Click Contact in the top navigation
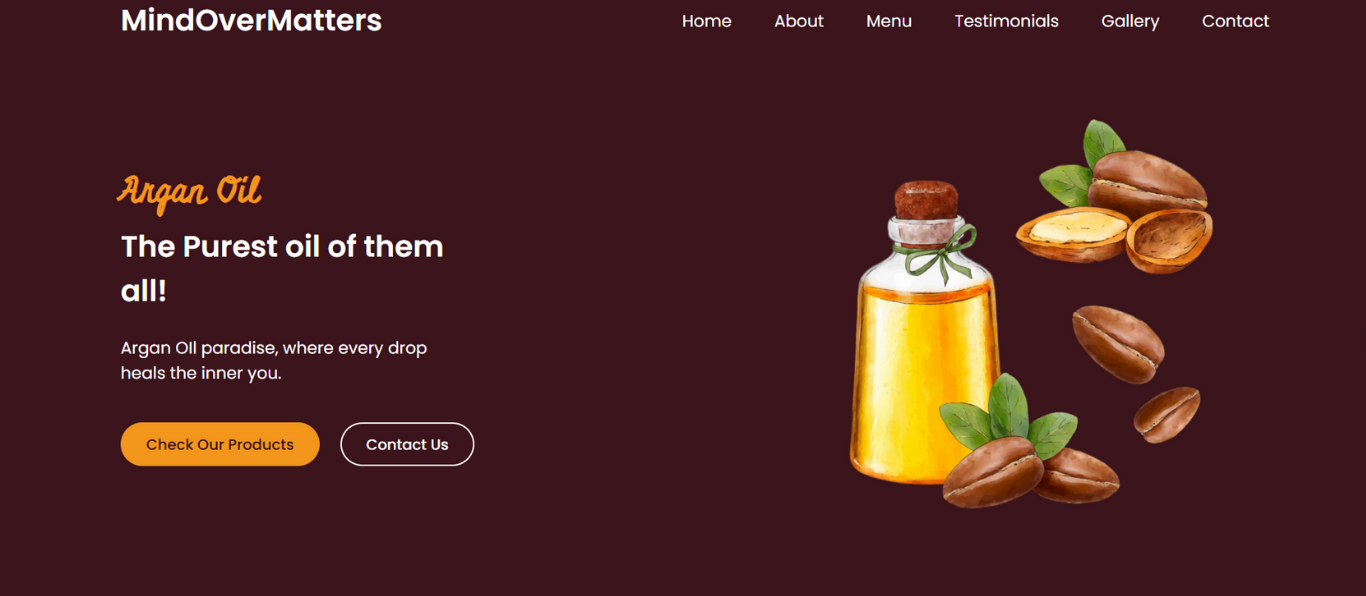This screenshot has height=596, width=1366. click(1235, 21)
